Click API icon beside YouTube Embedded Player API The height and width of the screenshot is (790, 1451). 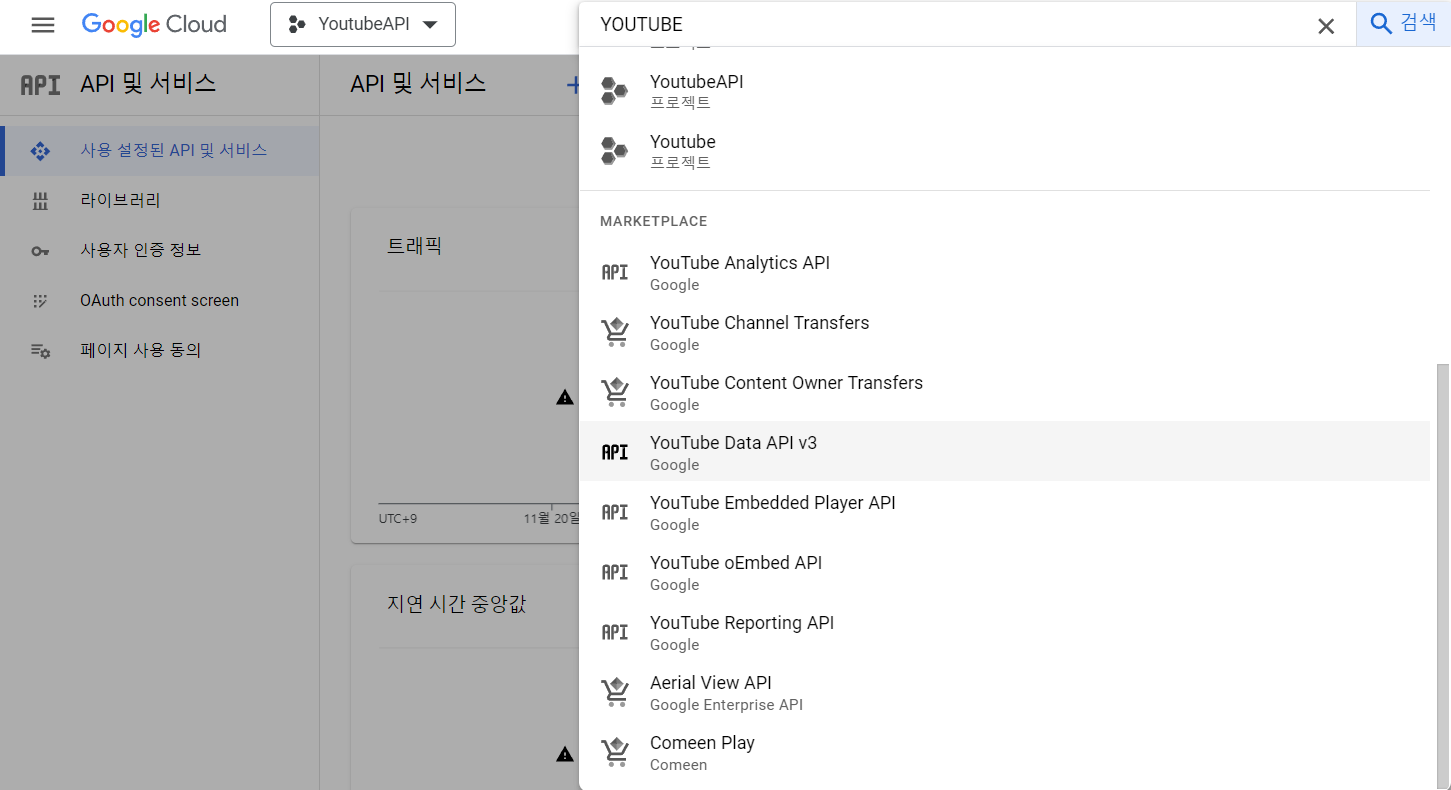pyautogui.click(x=615, y=512)
